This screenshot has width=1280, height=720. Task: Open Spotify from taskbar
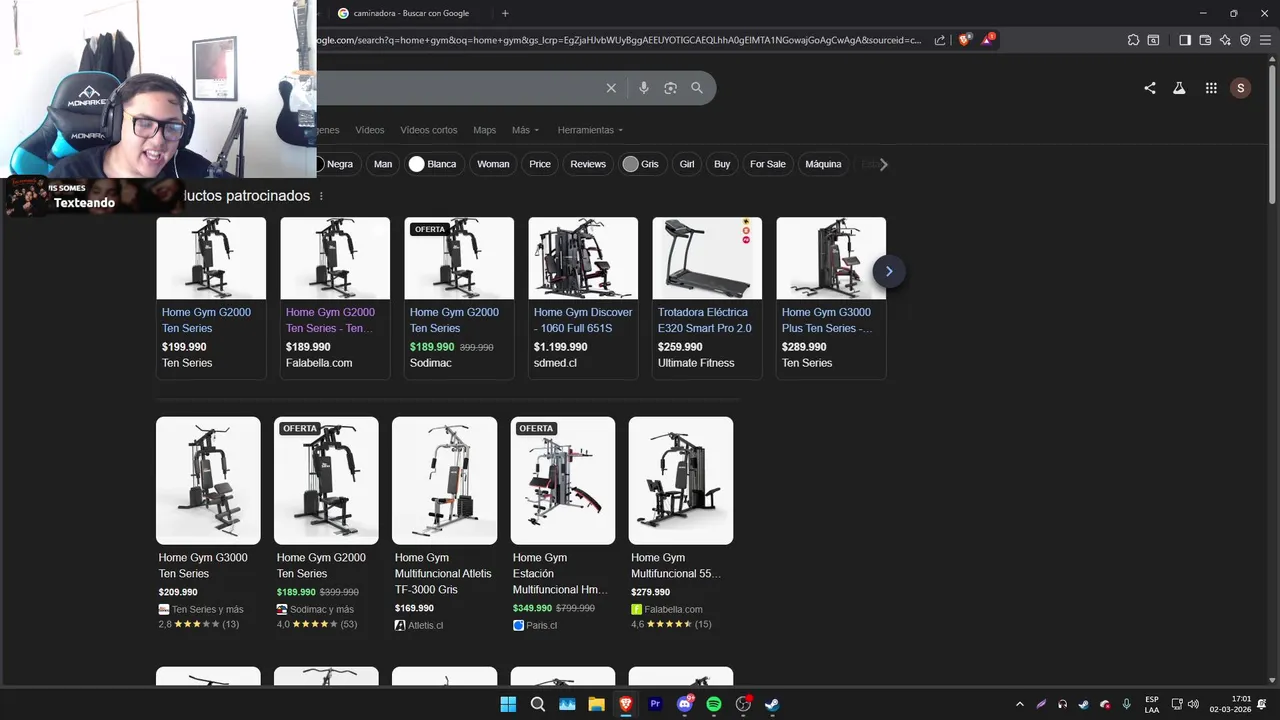(x=714, y=704)
